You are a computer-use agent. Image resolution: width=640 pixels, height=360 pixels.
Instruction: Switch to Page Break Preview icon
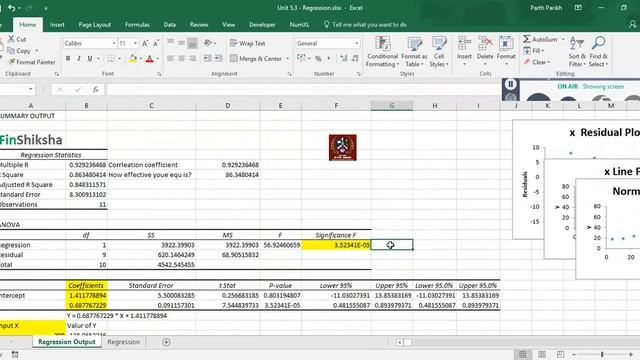click(560, 354)
